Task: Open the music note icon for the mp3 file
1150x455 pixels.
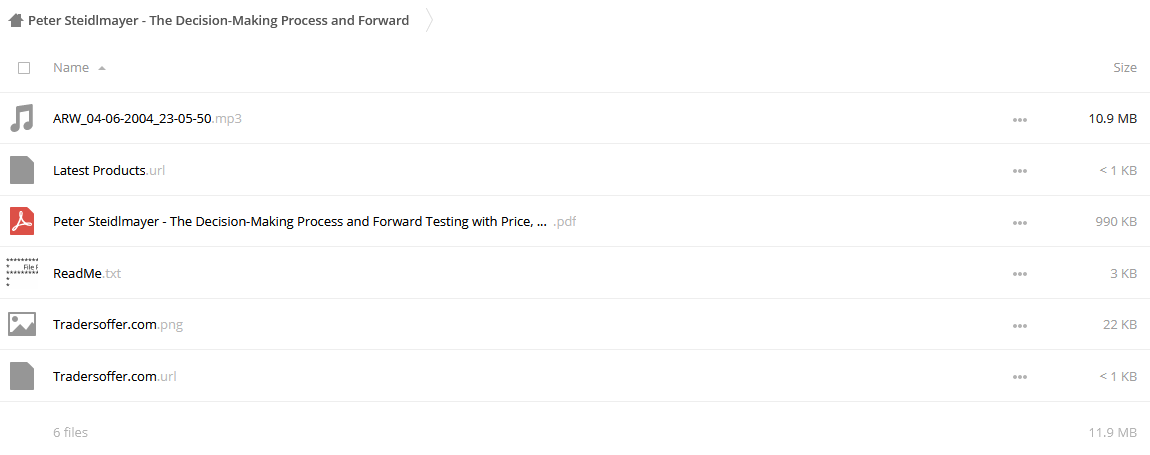Action: [22, 118]
